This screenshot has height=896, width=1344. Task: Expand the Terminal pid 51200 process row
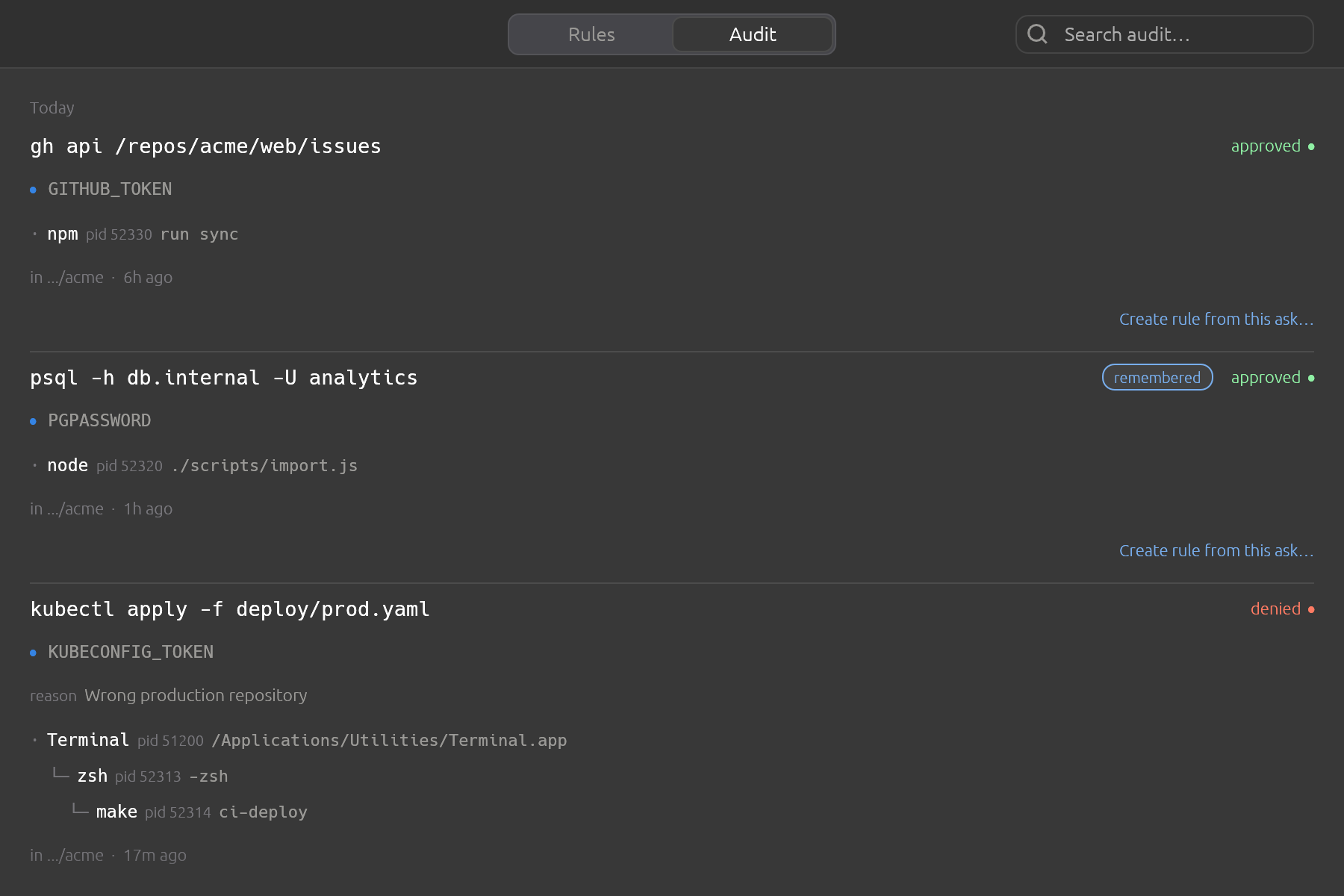tap(299, 740)
